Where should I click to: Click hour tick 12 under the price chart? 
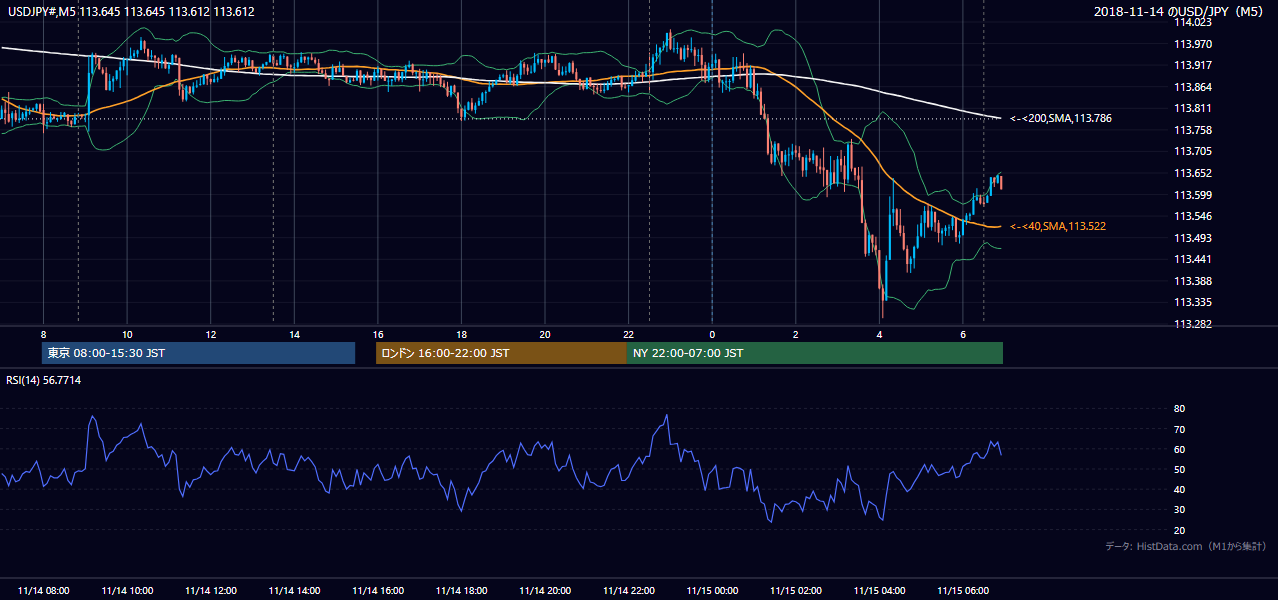211,334
